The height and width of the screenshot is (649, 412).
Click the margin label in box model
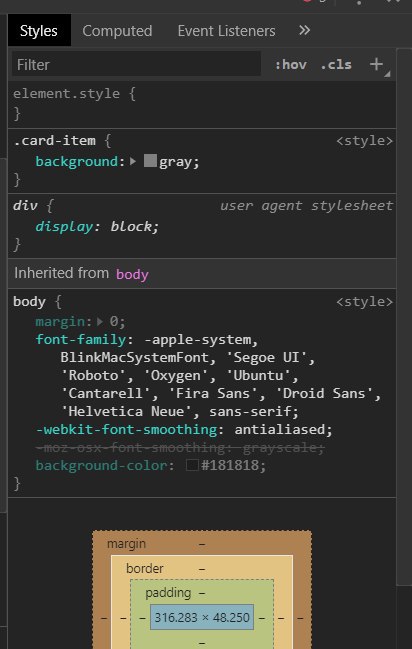(x=126, y=543)
